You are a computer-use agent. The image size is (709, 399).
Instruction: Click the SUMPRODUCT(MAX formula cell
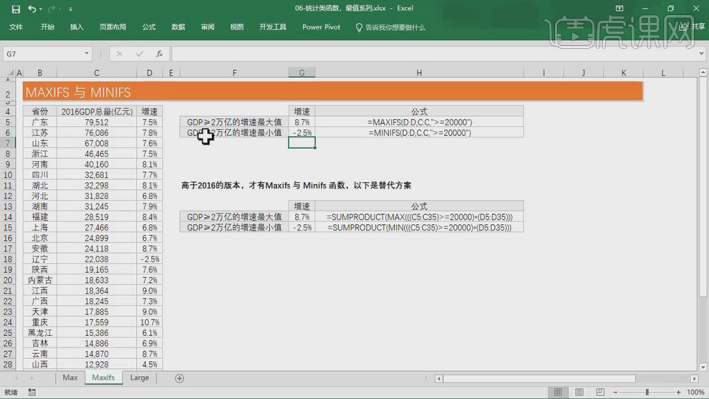pos(419,217)
